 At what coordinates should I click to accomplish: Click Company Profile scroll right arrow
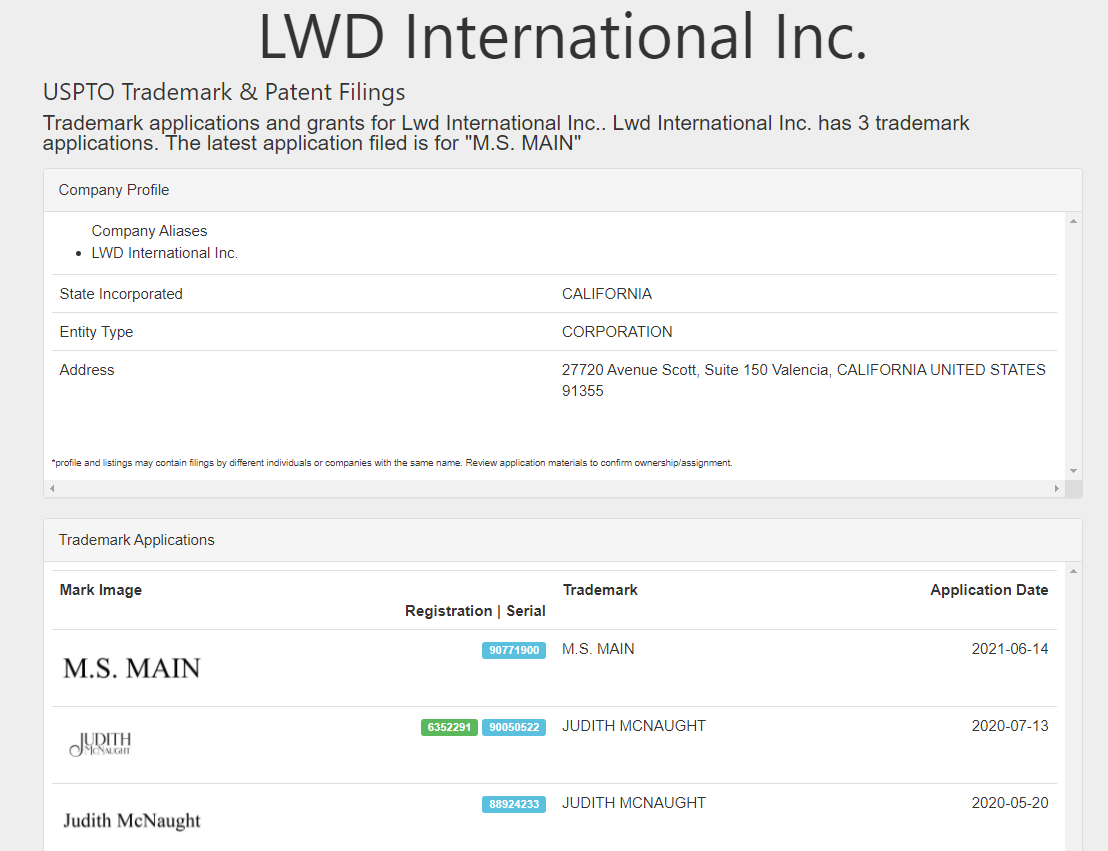(x=1056, y=488)
